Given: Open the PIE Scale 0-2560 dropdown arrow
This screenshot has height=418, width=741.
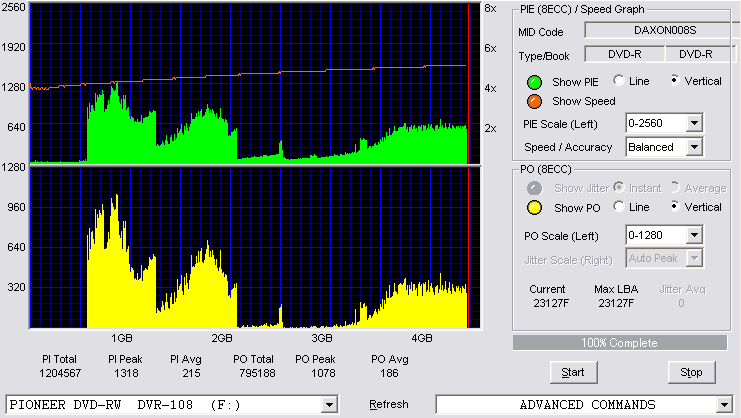Looking at the screenshot, I should (694, 123).
